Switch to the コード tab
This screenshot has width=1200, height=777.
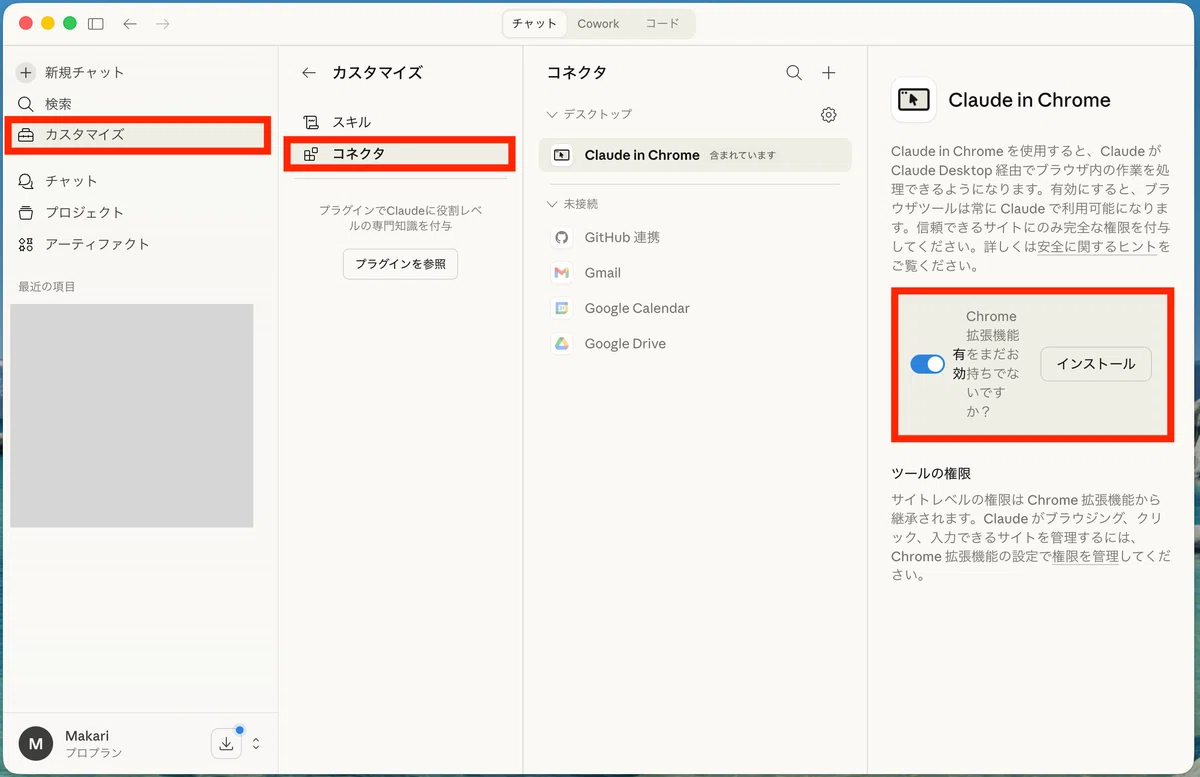(662, 23)
